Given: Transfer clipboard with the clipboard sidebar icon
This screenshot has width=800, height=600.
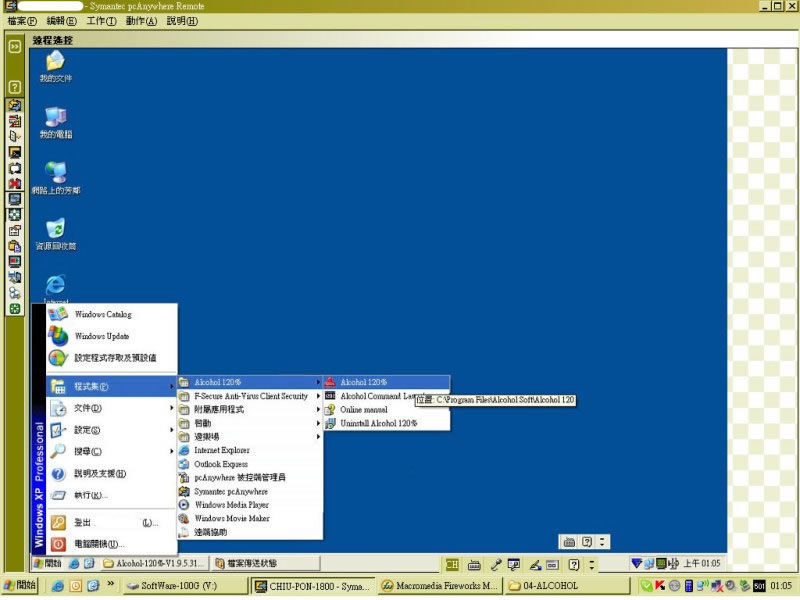Looking at the screenshot, I should coord(15,246).
